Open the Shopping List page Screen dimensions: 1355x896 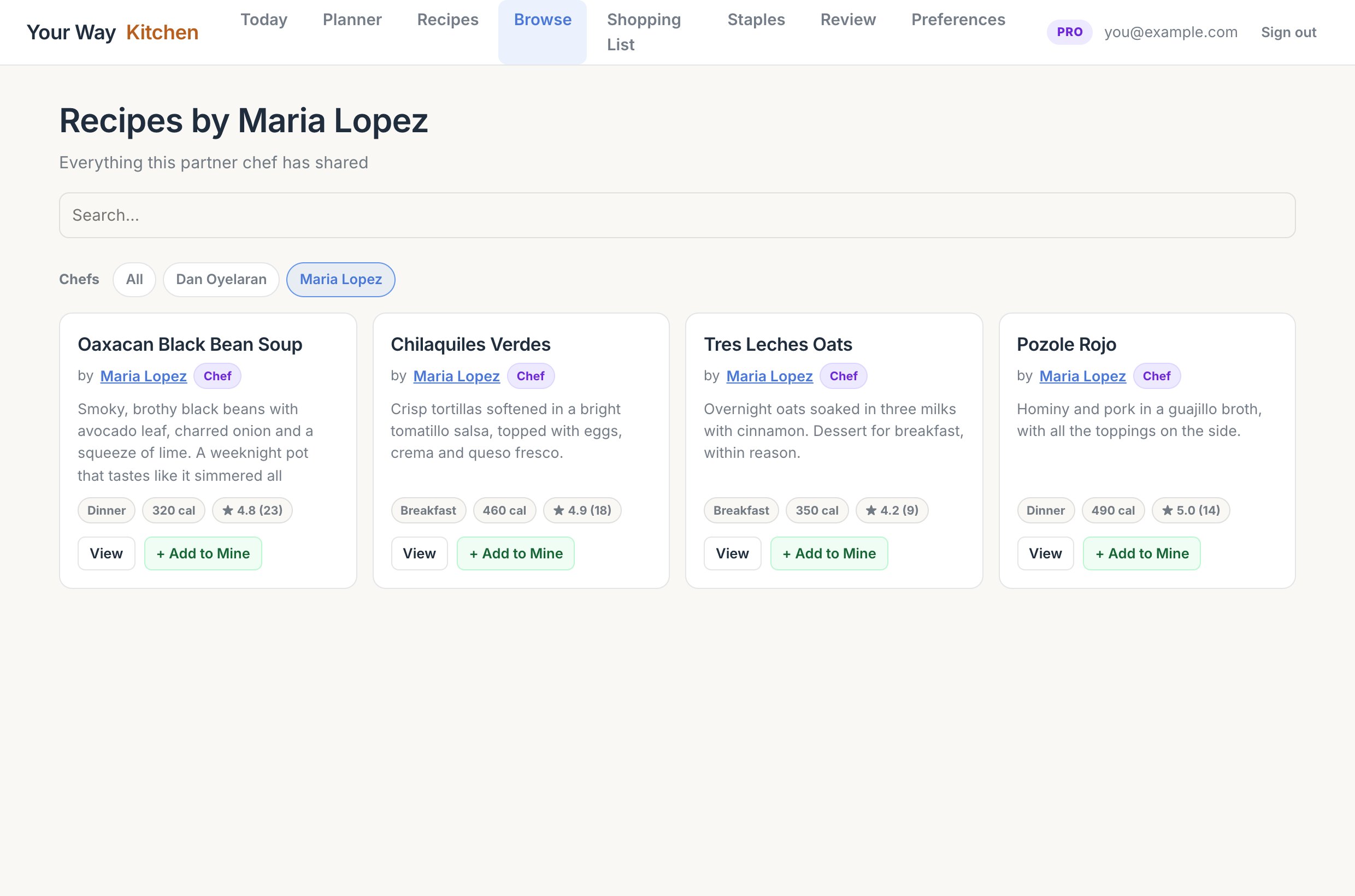644,32
